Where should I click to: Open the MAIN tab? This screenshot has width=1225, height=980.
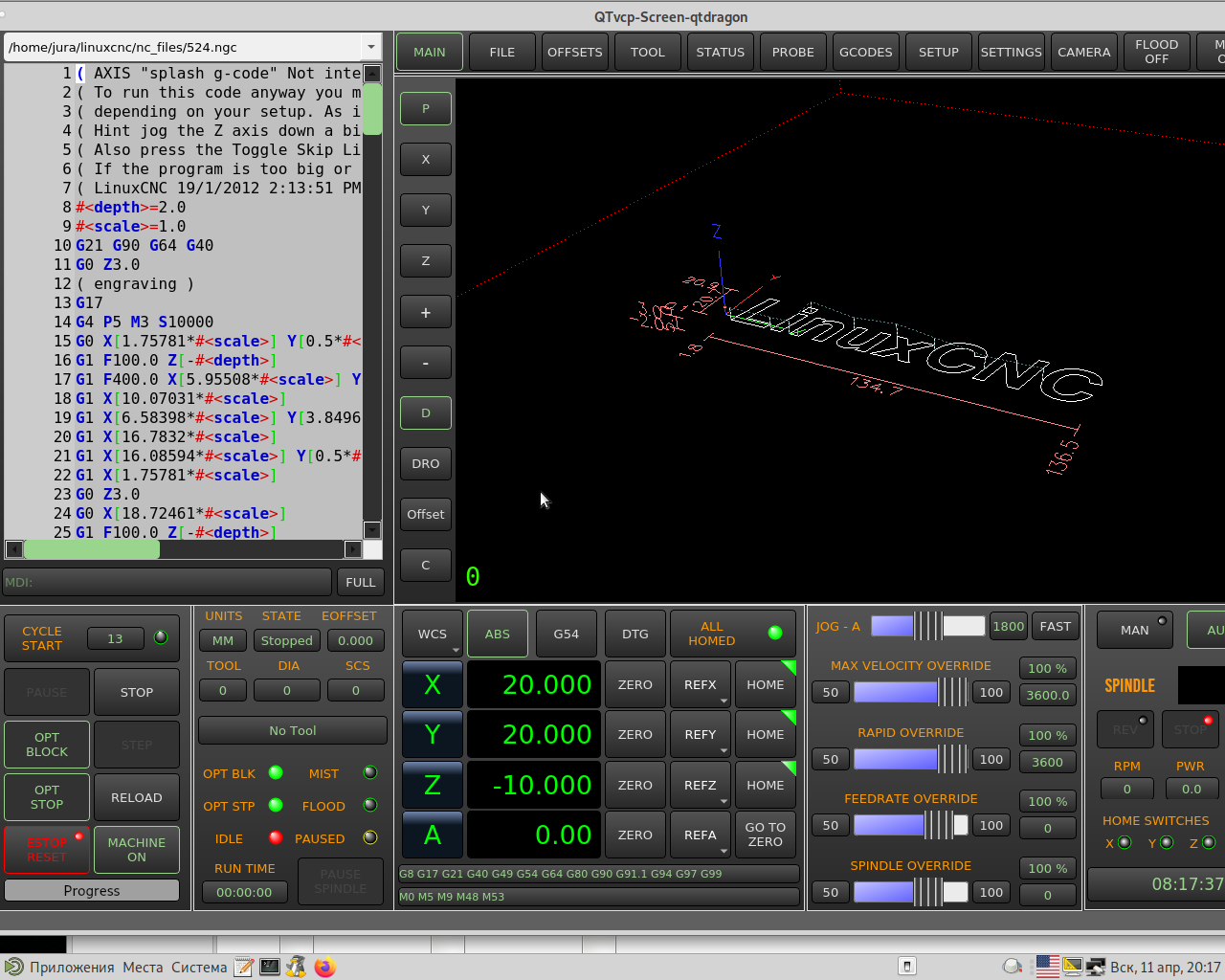click(430, 52)
